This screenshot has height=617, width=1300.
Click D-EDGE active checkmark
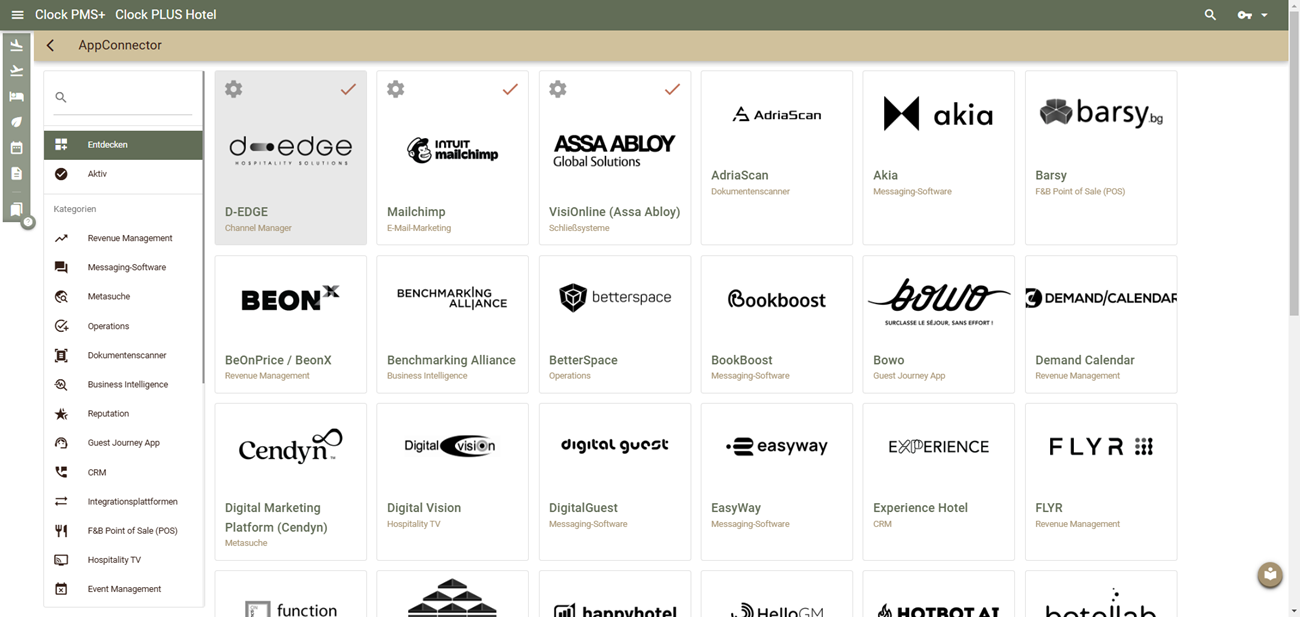[348, 89]
